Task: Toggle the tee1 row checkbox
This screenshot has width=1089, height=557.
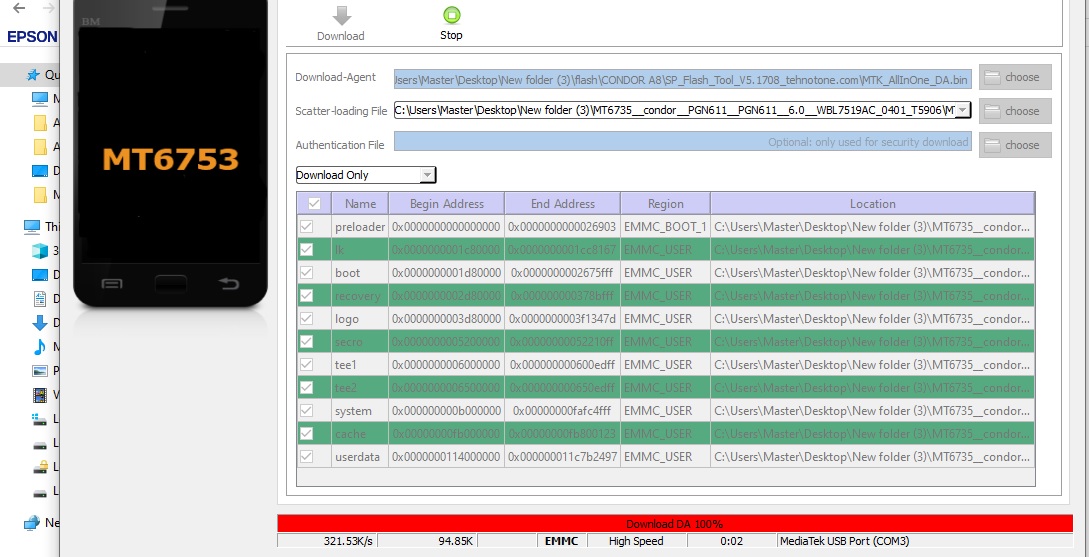Action: [306, 364]
